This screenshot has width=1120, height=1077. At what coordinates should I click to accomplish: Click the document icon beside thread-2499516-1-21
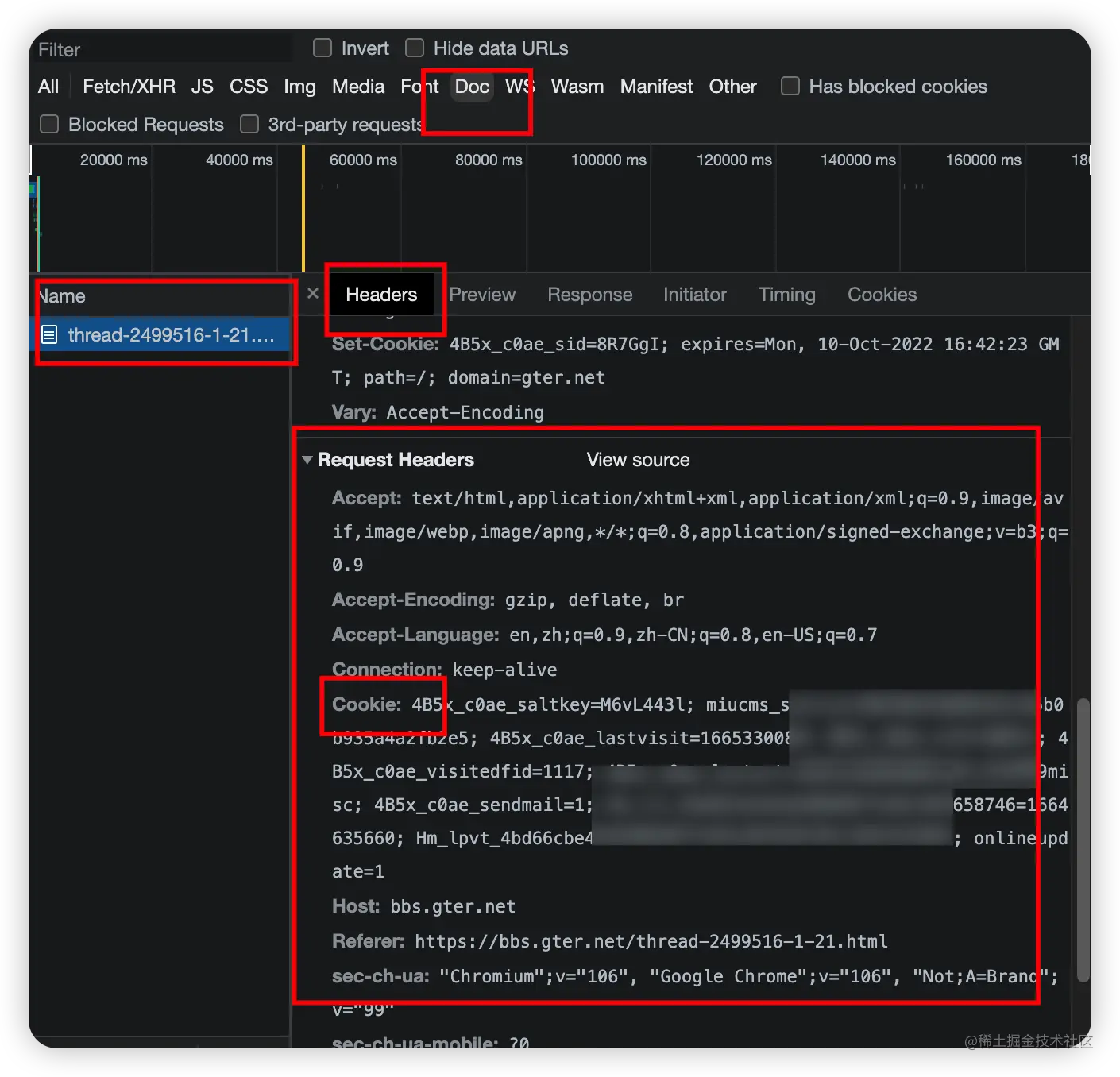pyautogui.click(x=49, y=335)
